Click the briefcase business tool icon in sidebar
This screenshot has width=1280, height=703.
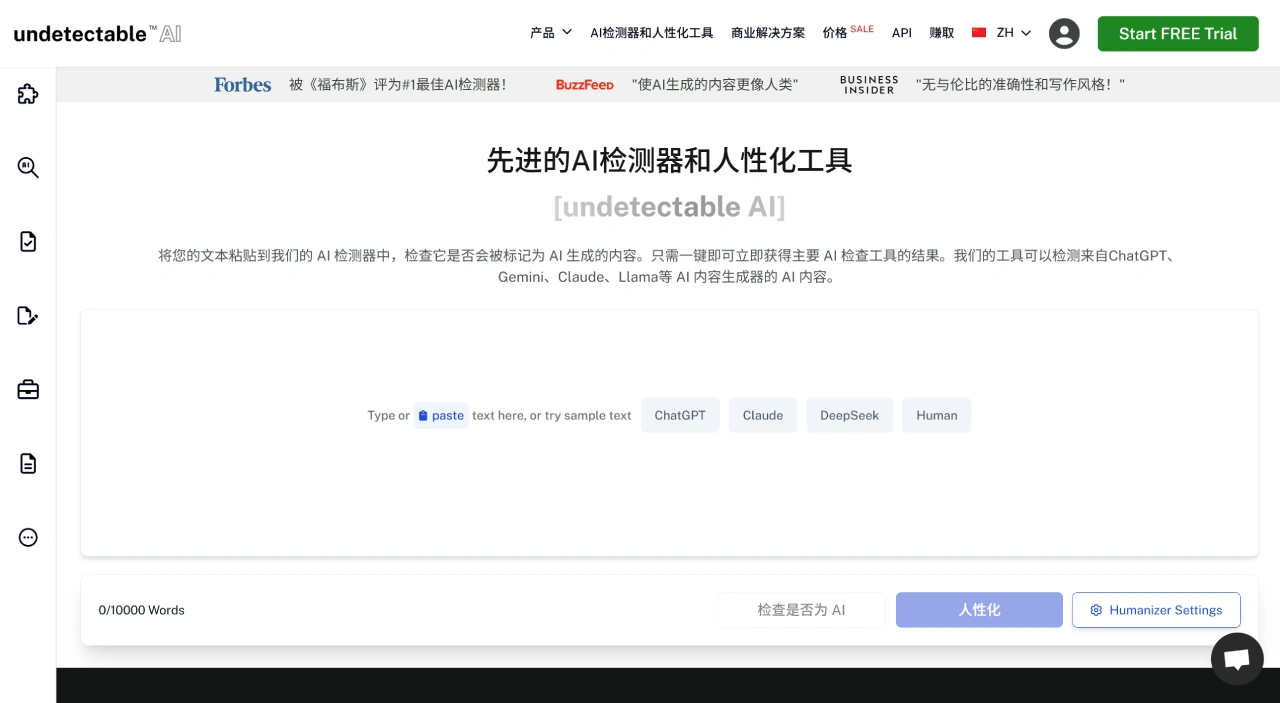click(27, 389)
